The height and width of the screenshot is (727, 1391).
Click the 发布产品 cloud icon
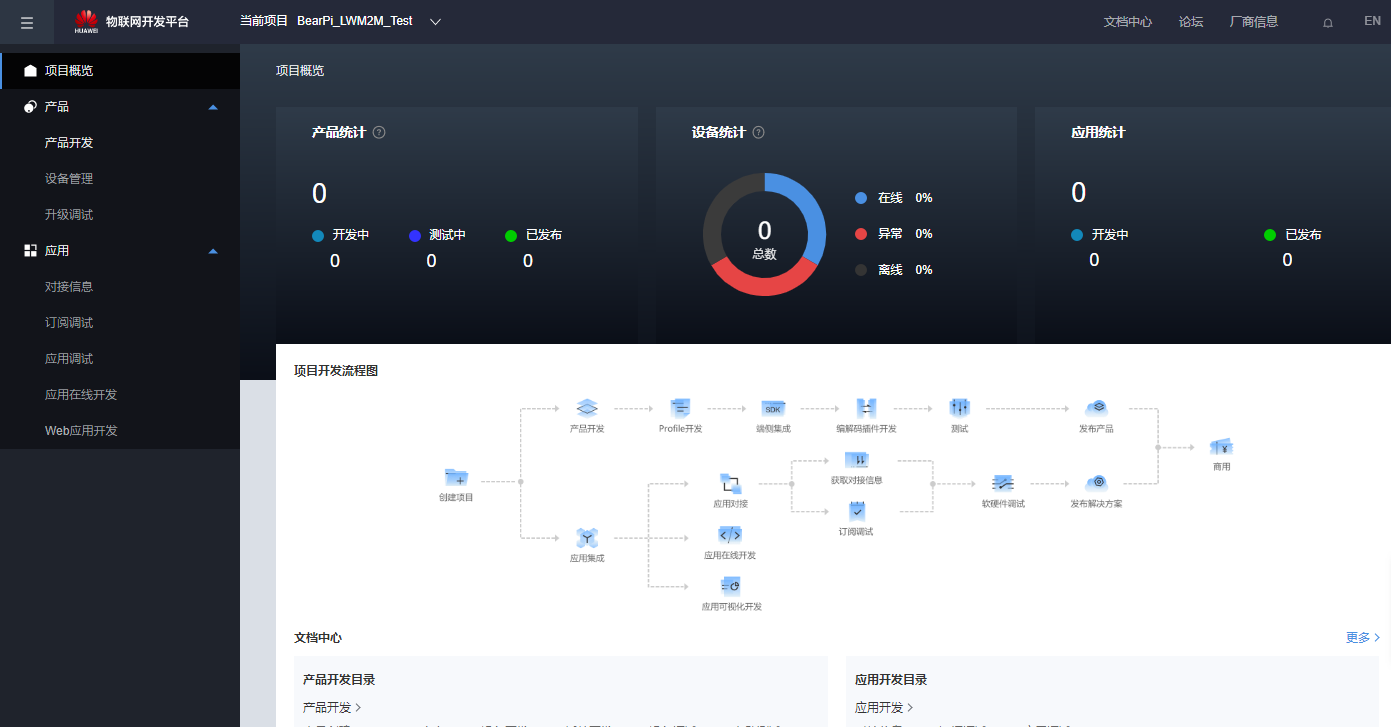[x=1097, y=408]
